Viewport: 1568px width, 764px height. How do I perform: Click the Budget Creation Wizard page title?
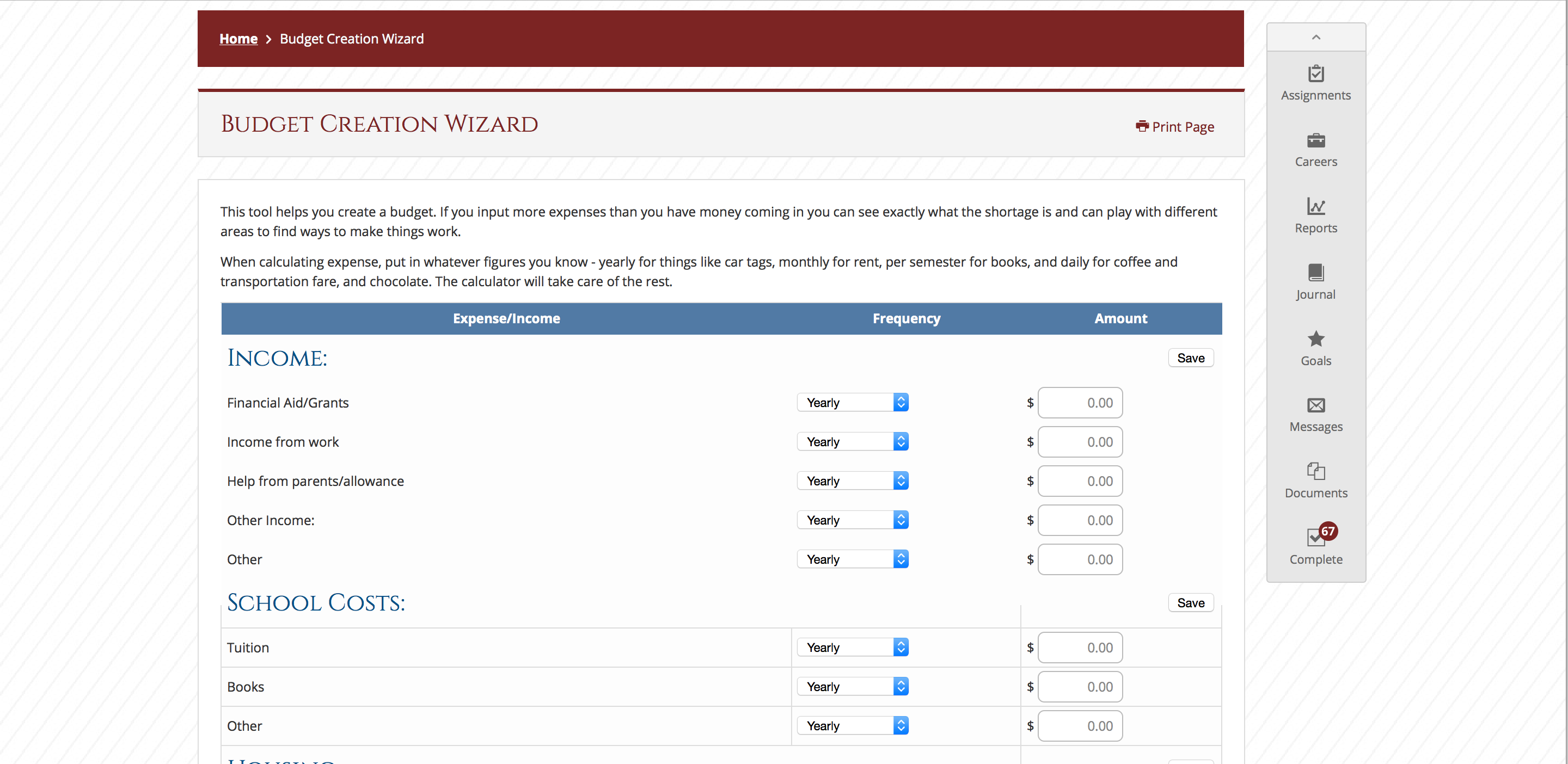pos(379,124)
